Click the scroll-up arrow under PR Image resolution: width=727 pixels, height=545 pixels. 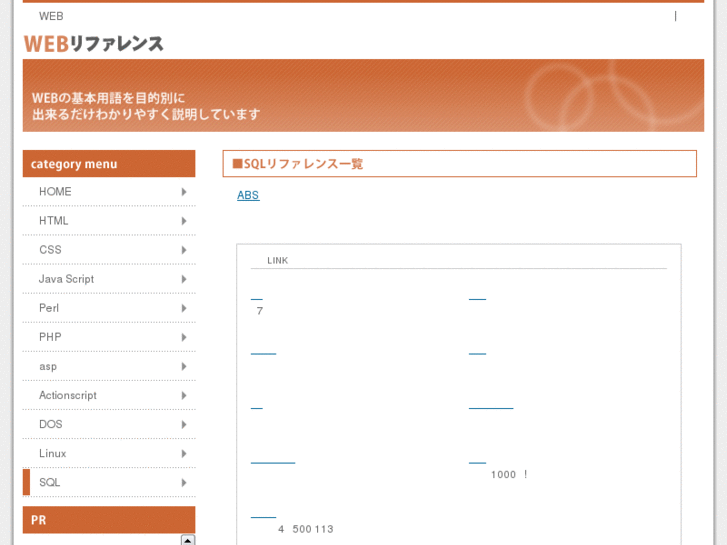tap(188, 540)
